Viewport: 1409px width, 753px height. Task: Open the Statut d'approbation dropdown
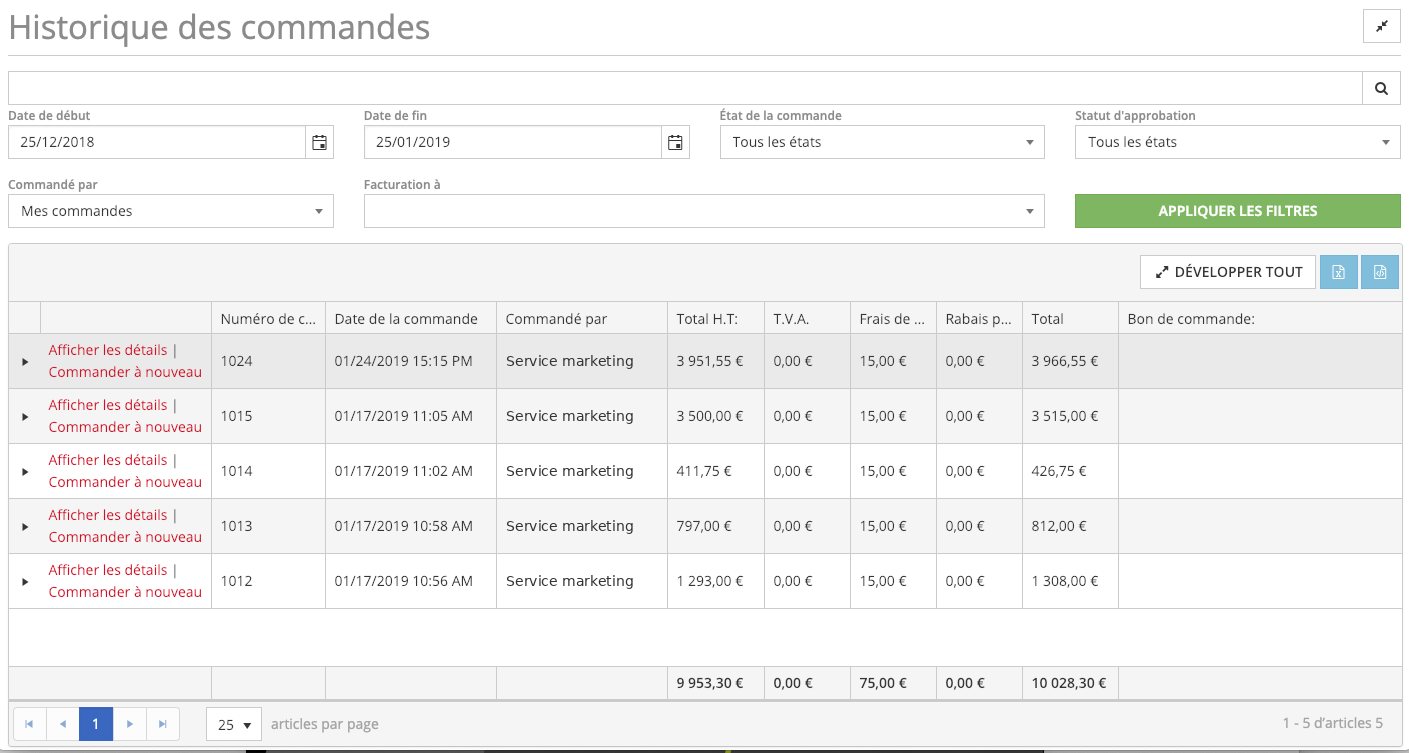(1238, 142)
